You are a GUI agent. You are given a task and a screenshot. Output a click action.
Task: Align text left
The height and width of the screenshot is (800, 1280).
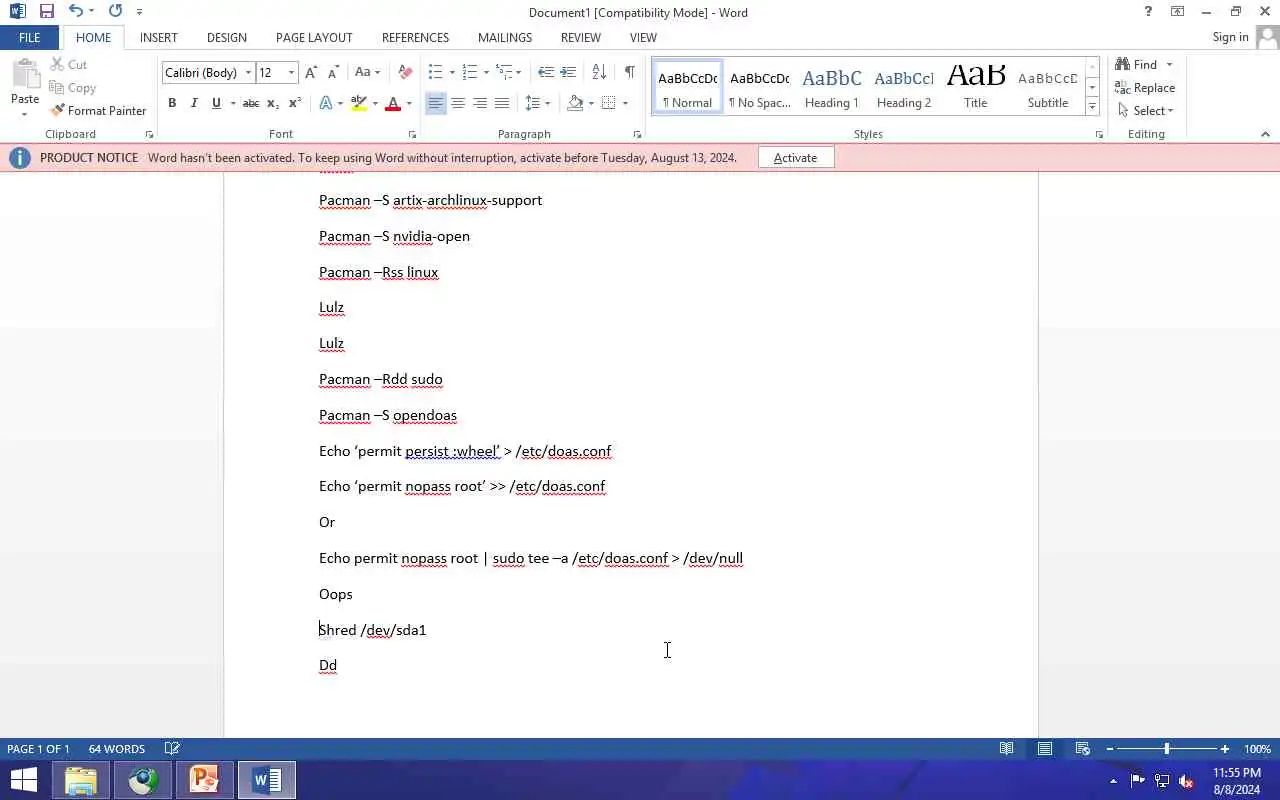coord(436,103)
